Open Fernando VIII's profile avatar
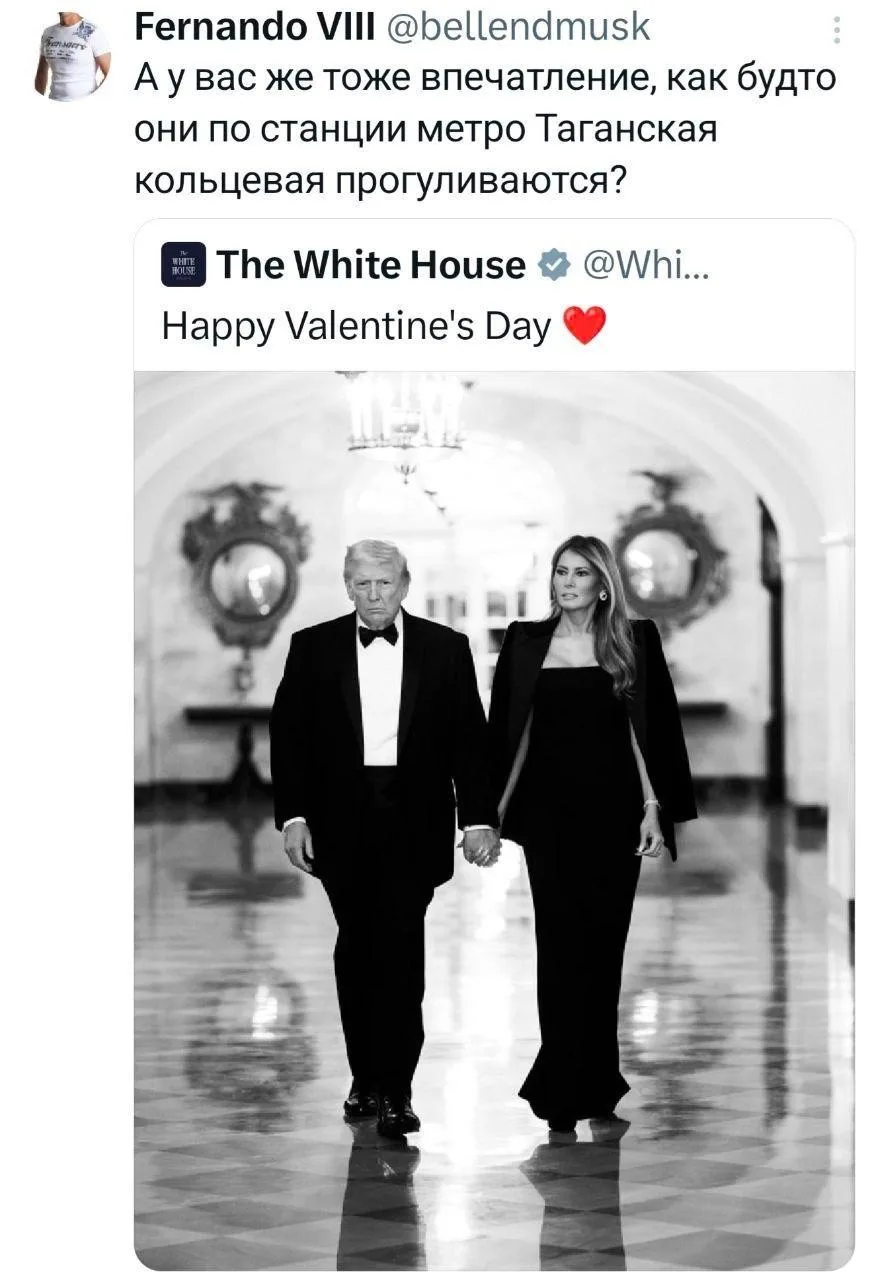Screen dimensions: 876x1280 [71, 56]
